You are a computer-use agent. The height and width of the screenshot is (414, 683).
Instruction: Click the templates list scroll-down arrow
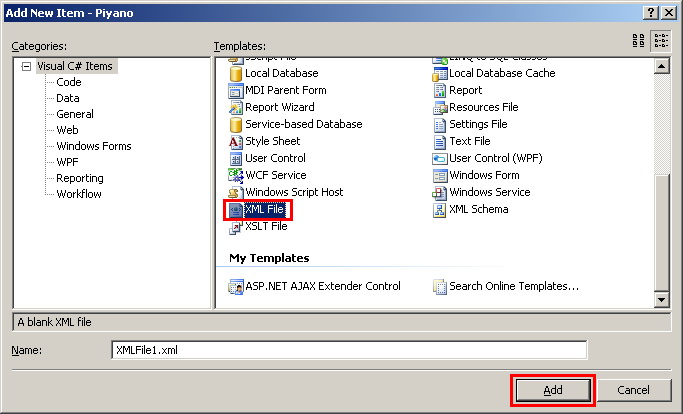[661, 300]
